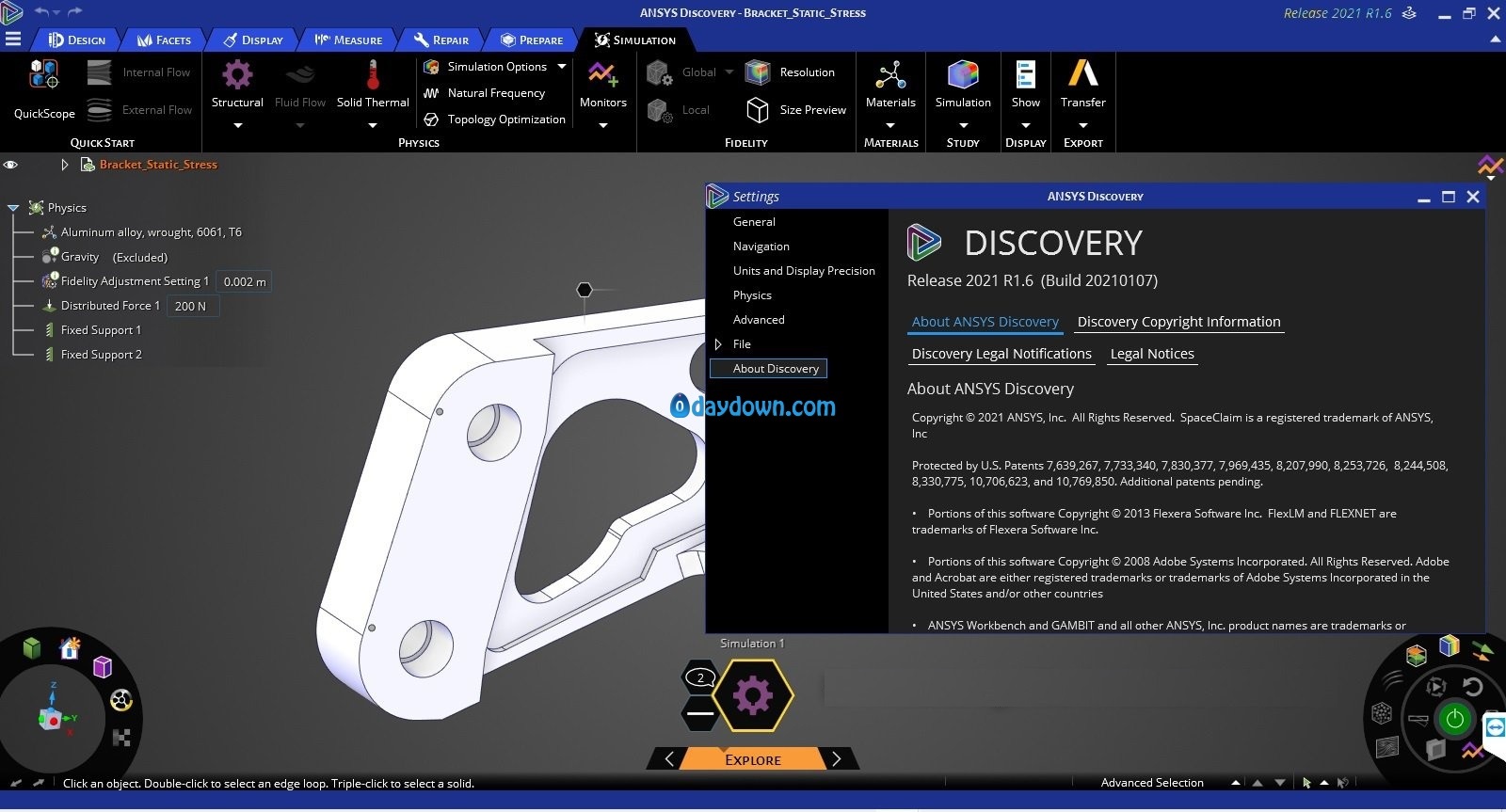1506x812 pixels.
Task: Select General in Settings list
Action: (x=754, y=222)
